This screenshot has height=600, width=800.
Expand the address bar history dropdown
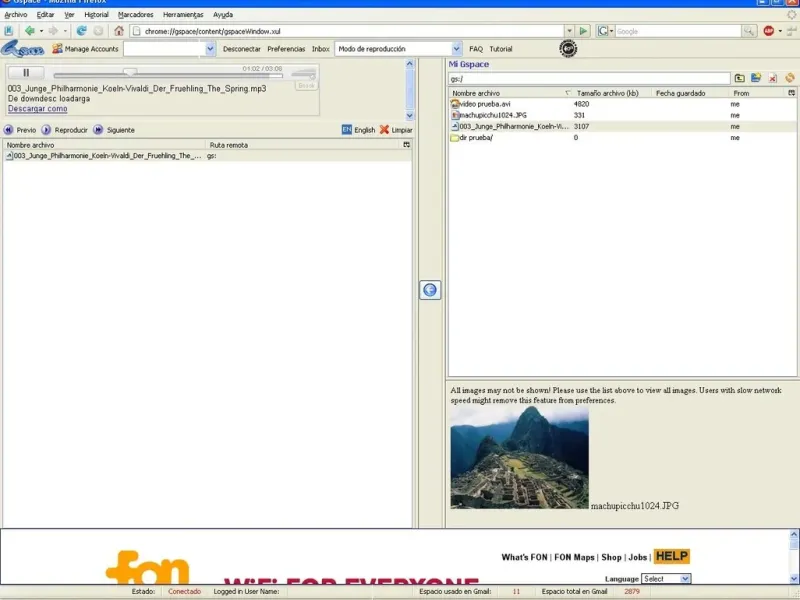569,31
